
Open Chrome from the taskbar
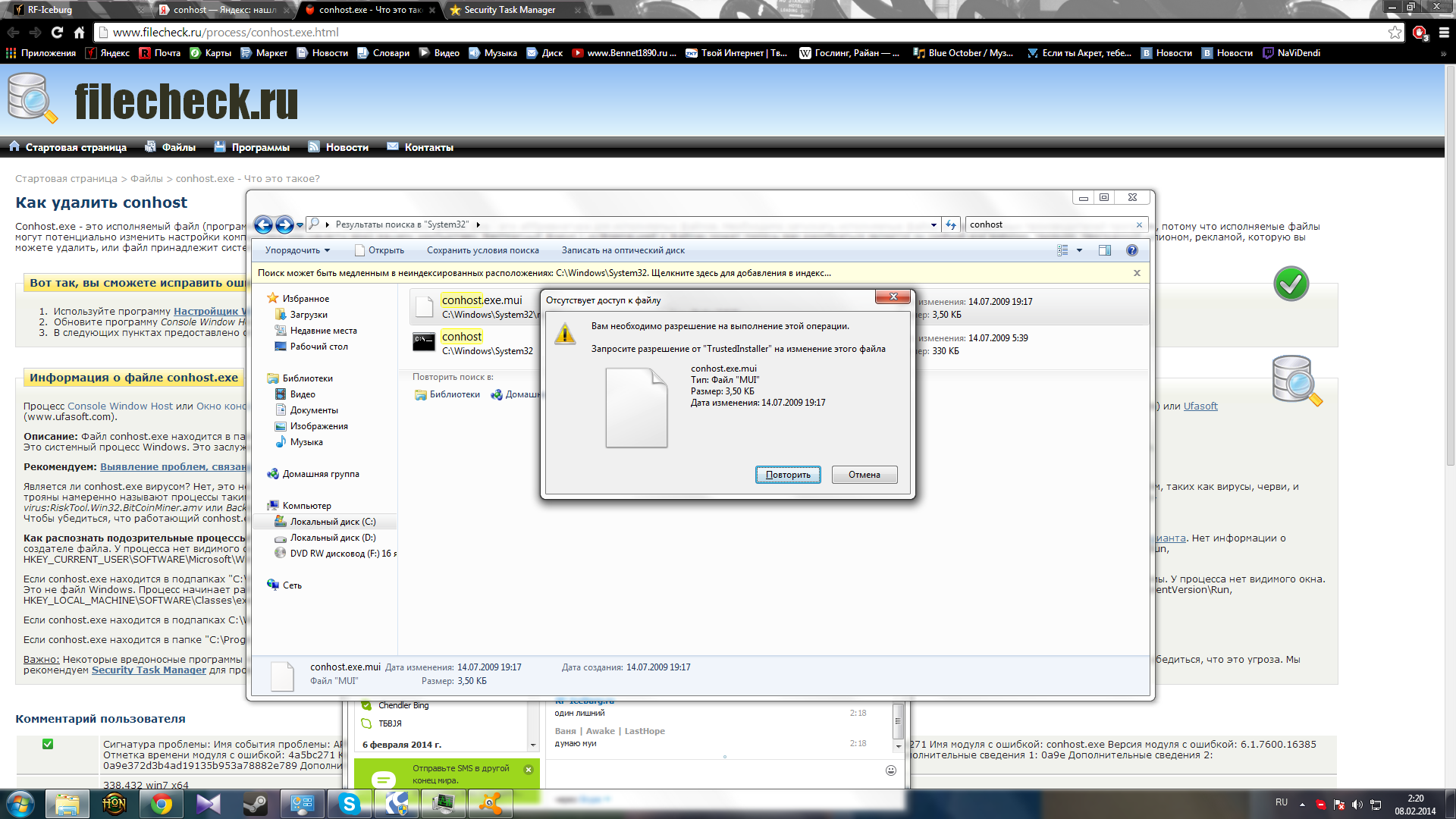coord(161,804)
